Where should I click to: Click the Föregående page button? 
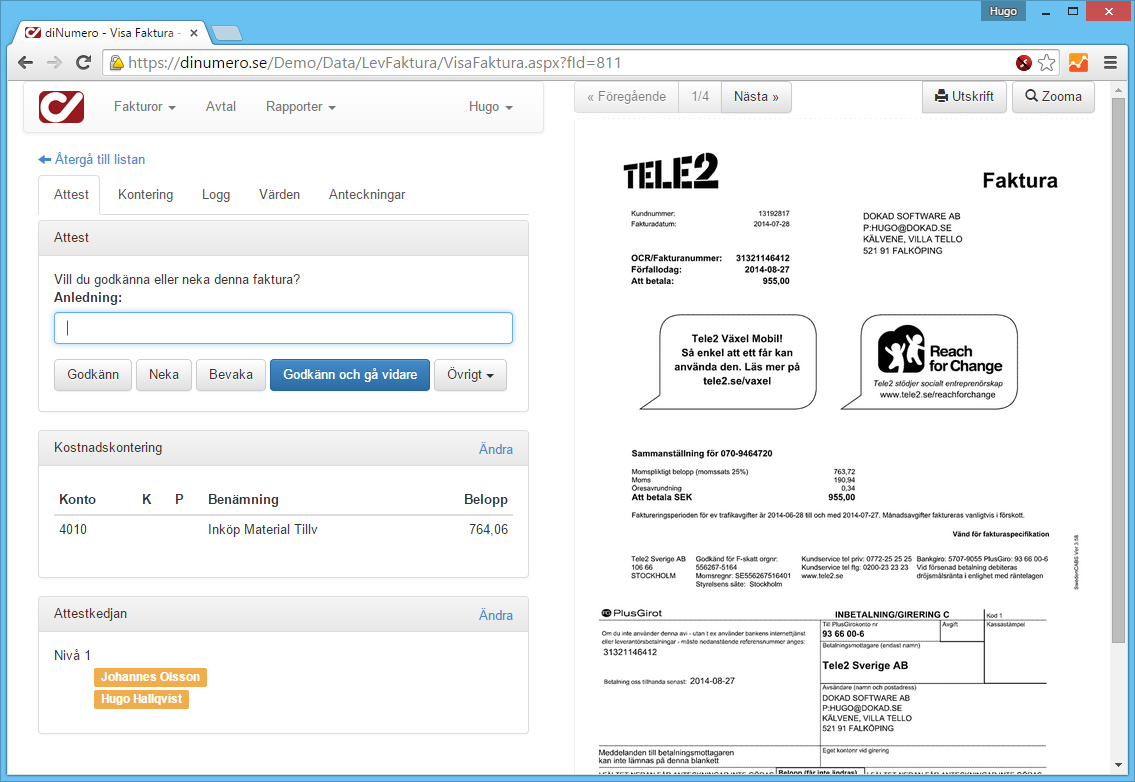[x=627, y=96]
